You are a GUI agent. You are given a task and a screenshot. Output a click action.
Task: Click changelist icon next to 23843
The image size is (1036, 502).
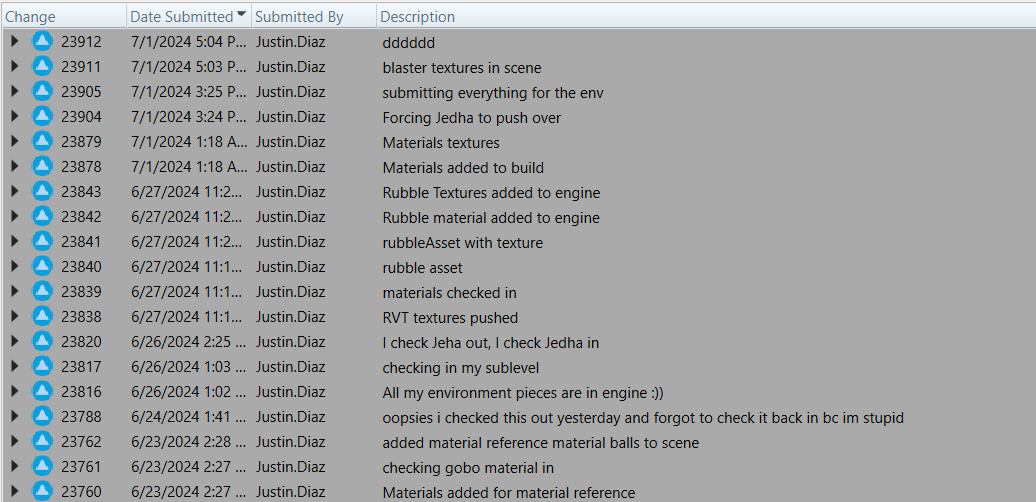pyautogui.click(x=42, y=192)
